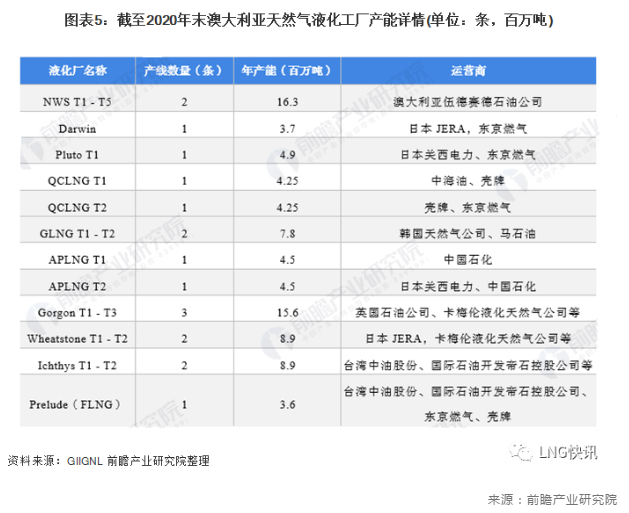
Task: Click the operator cell reading only 中国石化
Action: pyautogui.click(x=468, y=260)
